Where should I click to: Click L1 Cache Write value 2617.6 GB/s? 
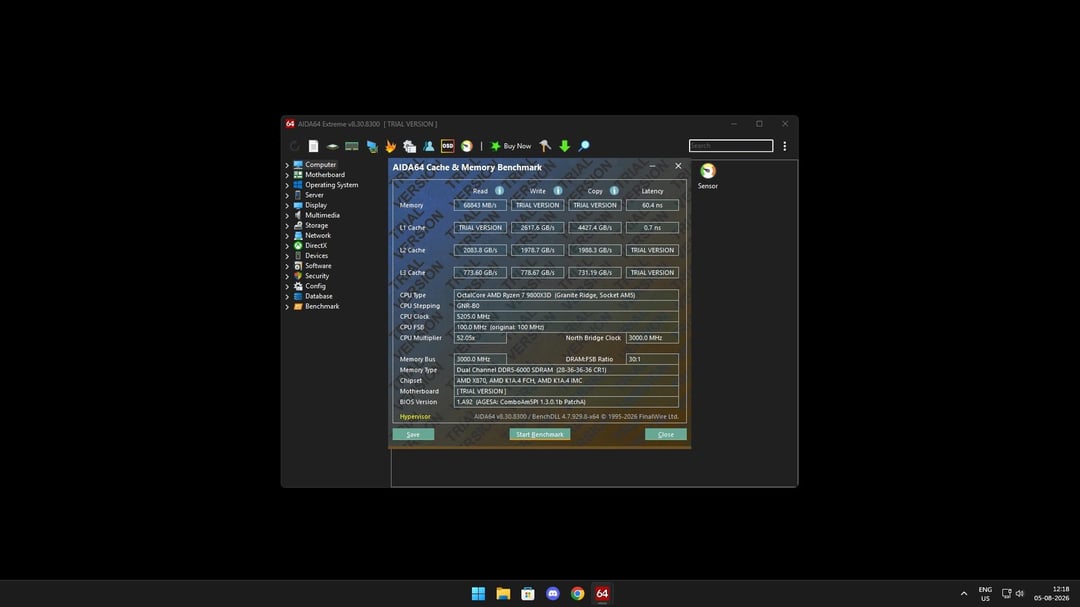tap(537, 227)
